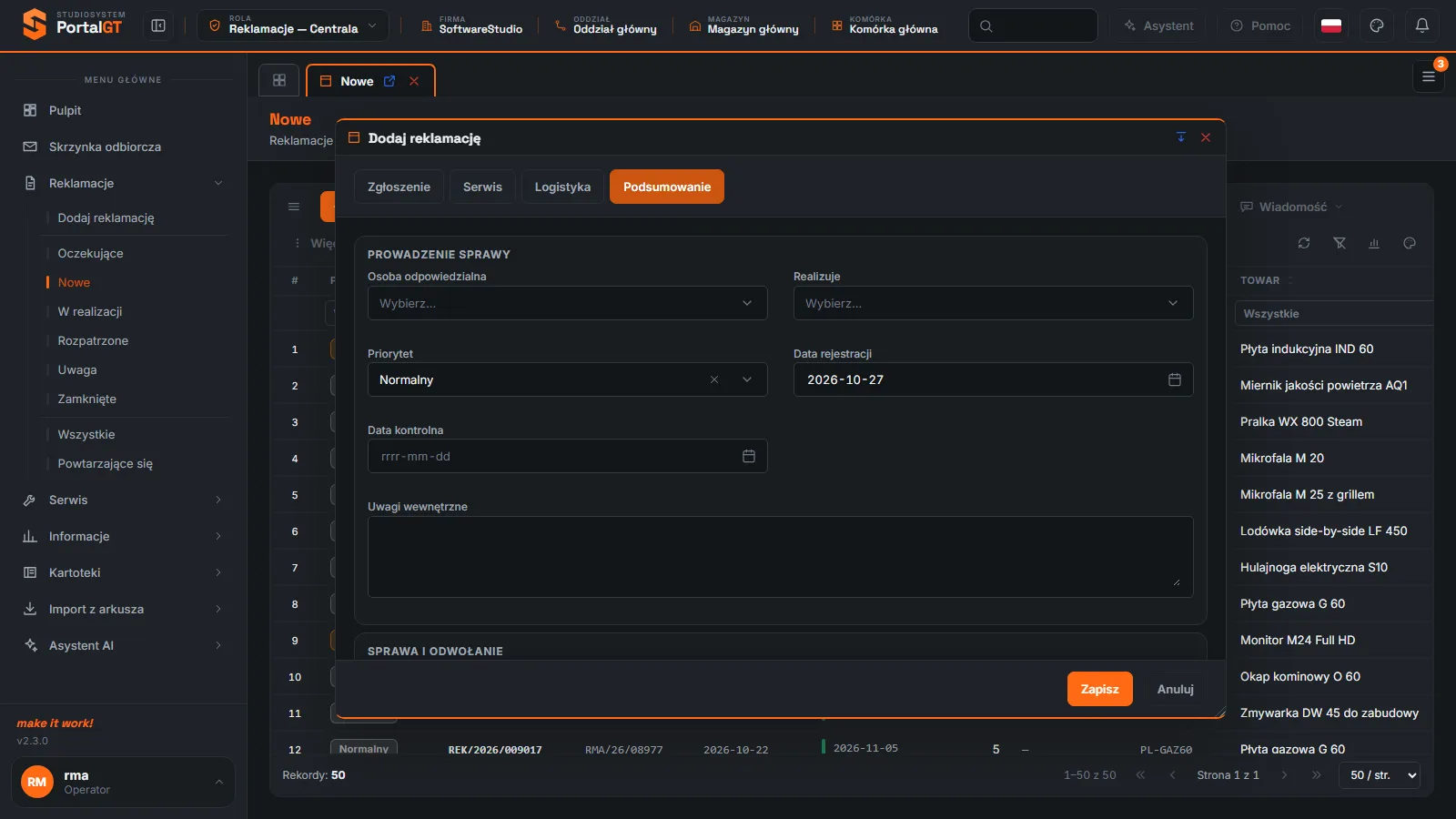Clear the Priorytet Normalny selection
The image size is (1456, 819).
714,379
